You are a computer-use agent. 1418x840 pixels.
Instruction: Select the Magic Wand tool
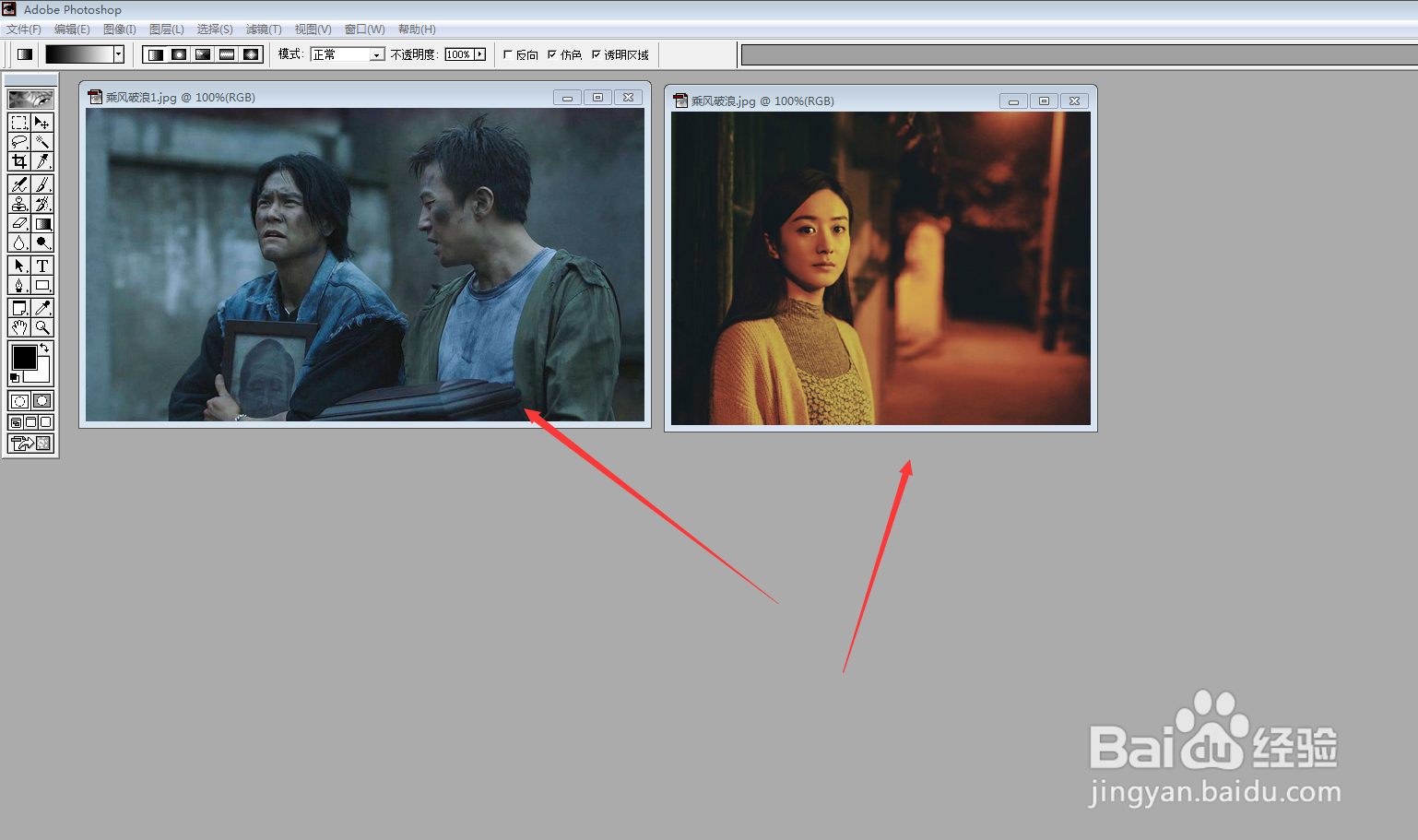pos(42,142)
